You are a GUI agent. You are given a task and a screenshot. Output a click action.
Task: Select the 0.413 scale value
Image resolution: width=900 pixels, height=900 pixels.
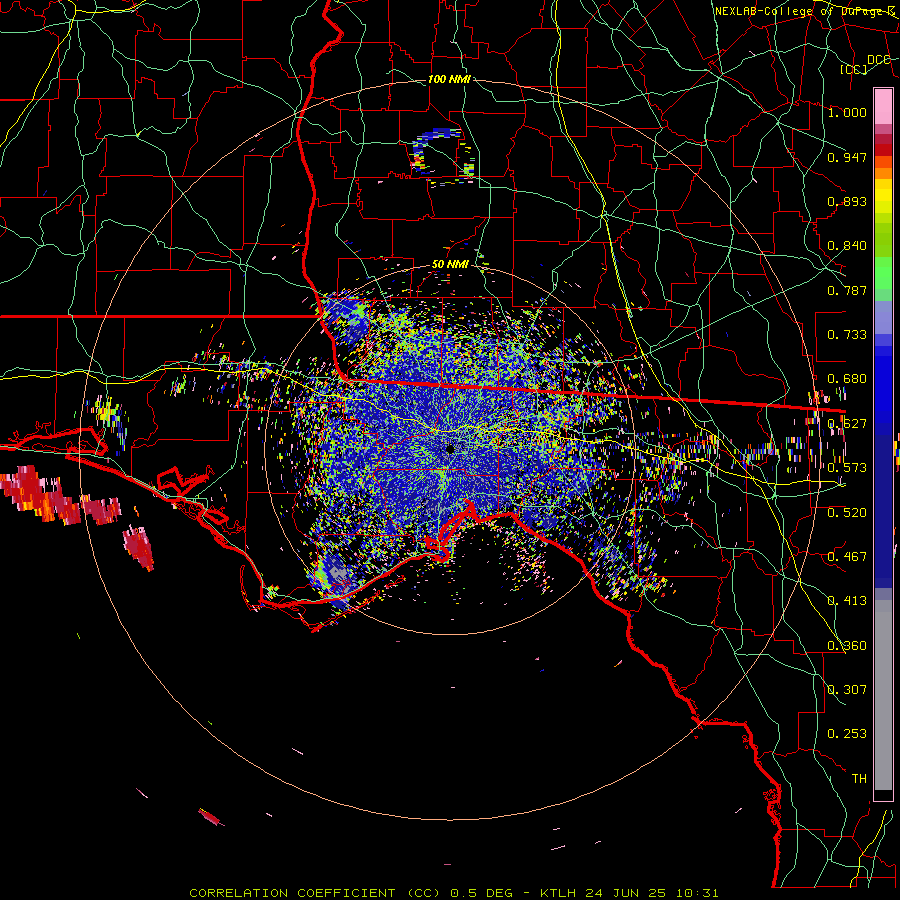pyautogui.click(x=847, y=601)
